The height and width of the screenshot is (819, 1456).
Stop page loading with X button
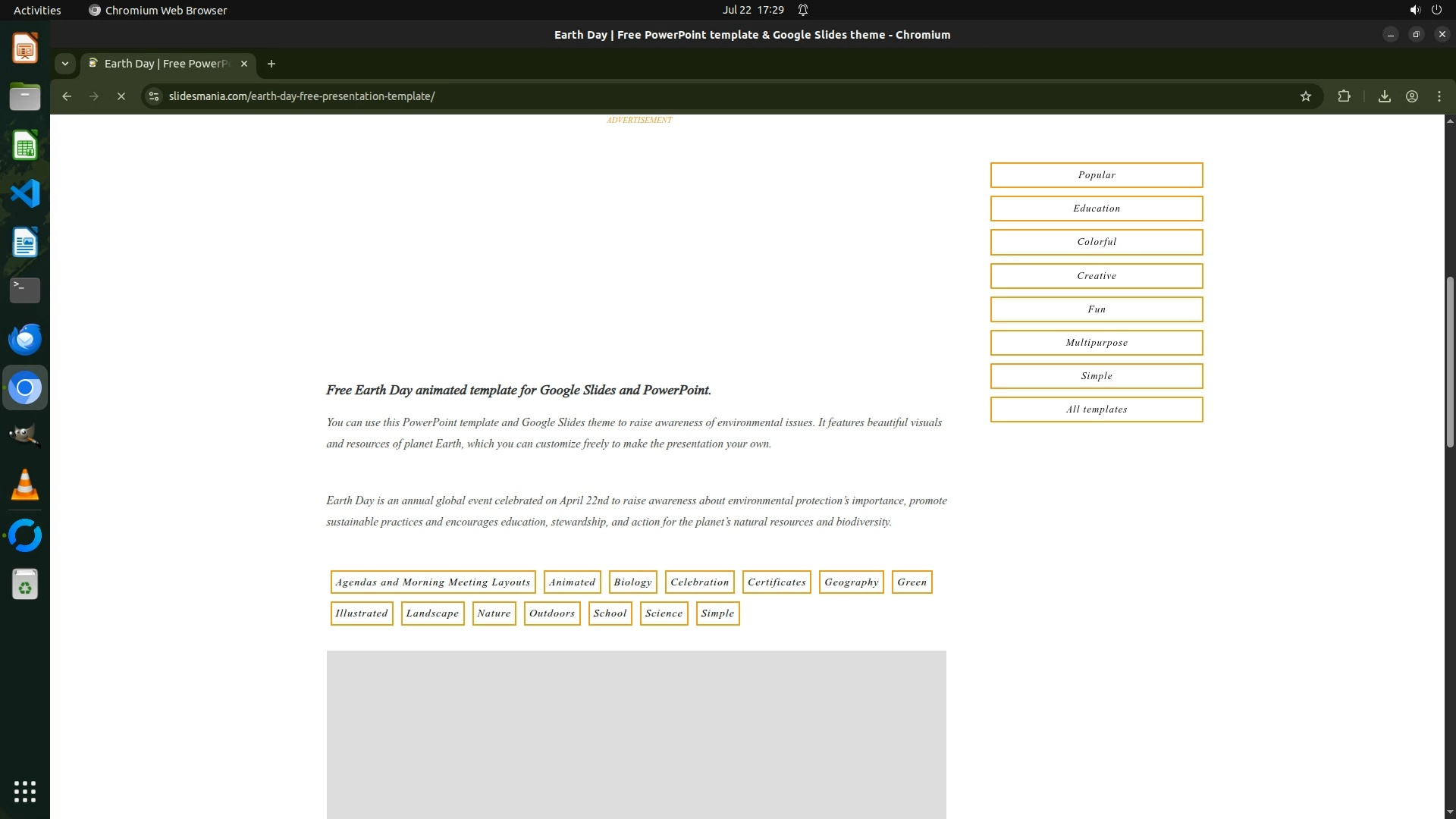coord(121,96)
